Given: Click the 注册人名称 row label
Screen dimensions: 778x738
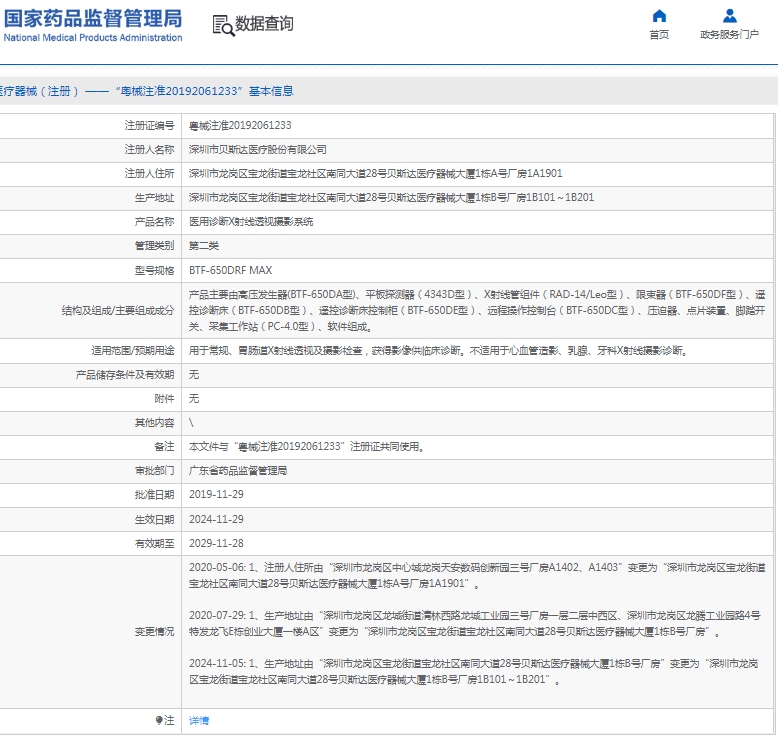Looking at the screenshot, I should coord(149,149).
